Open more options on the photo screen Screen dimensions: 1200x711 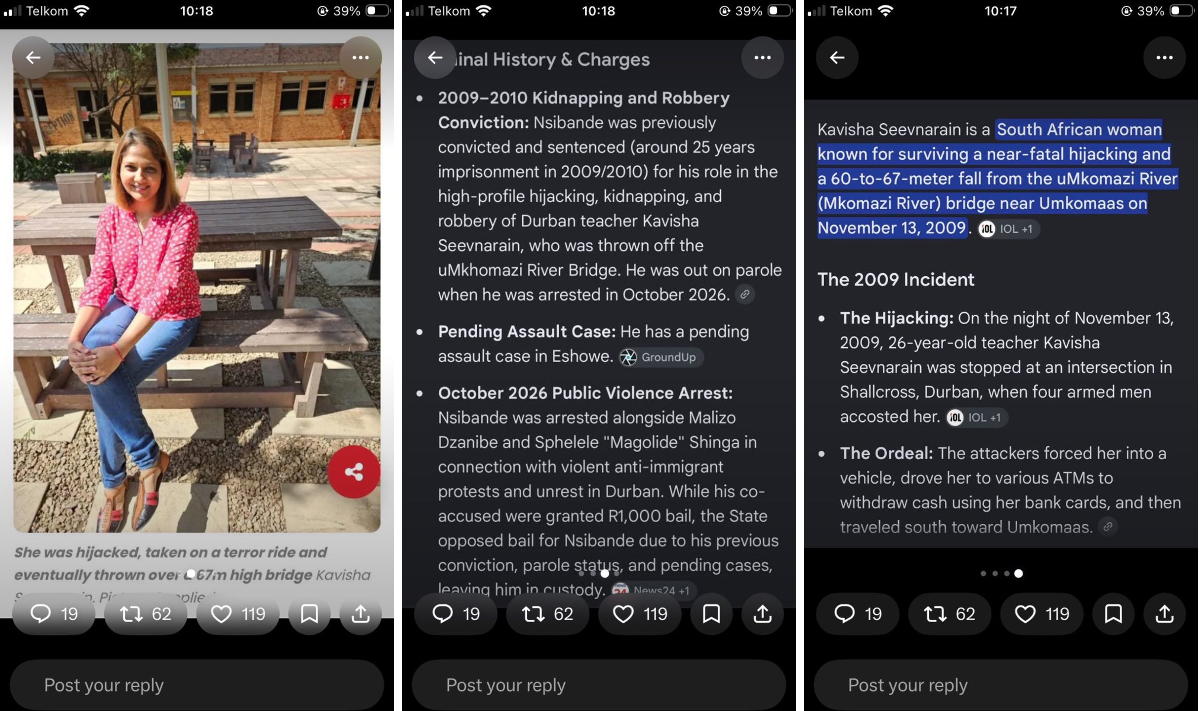pos(360,58)
